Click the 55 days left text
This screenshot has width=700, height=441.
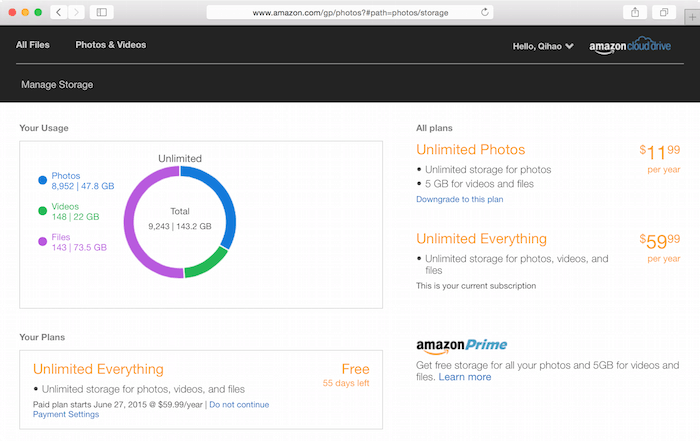[x=346, y=383]
